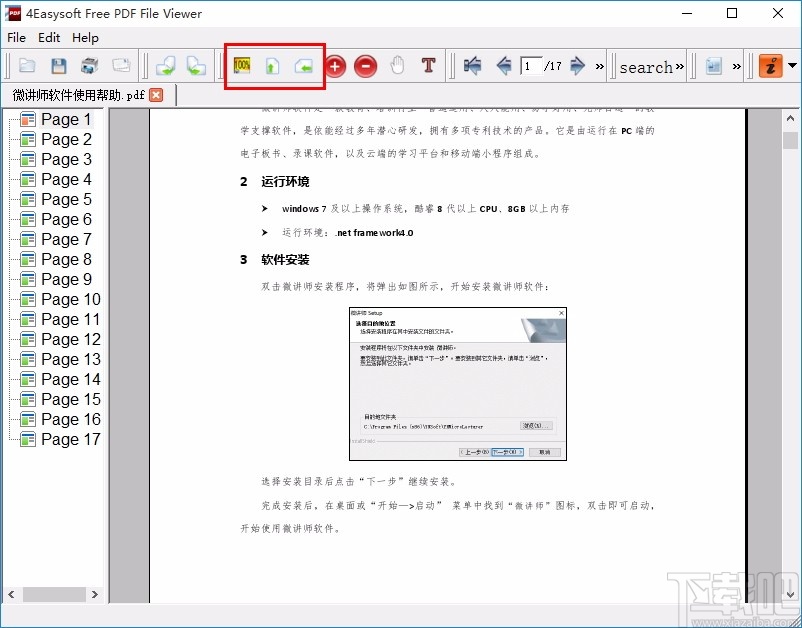
Task: Click the zoom out minus icon
Action: tap(366, 66)
